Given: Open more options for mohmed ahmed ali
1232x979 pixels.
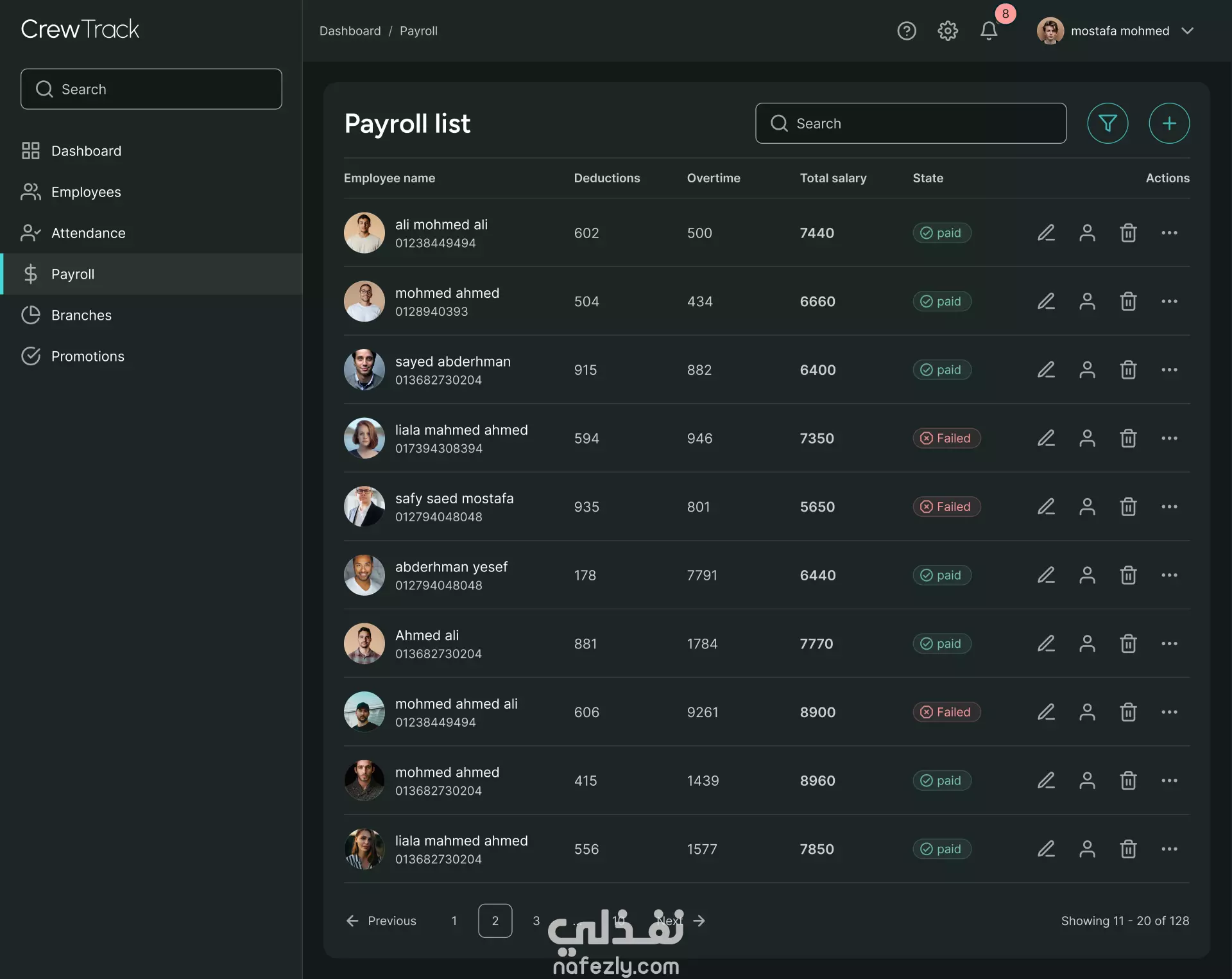Looking at the screenshot, I should [1168, 712].
